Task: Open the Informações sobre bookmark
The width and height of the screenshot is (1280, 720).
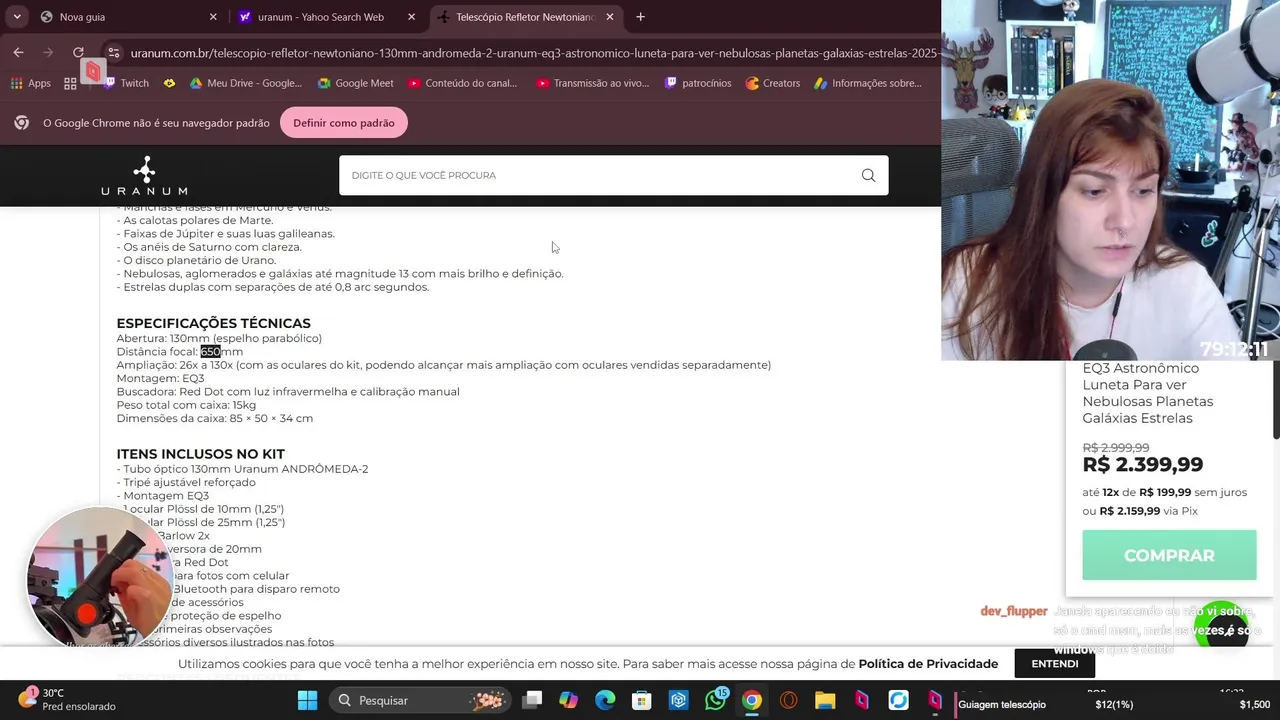Action: click(x=868, y=83)
